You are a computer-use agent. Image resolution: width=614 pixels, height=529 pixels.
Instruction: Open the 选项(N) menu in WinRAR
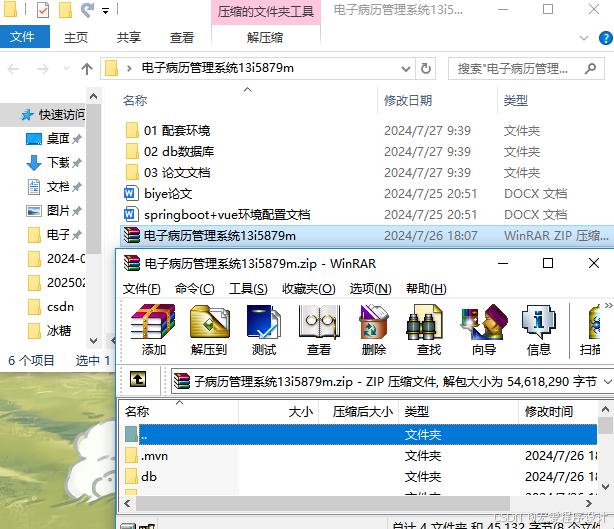coord(370,289)
